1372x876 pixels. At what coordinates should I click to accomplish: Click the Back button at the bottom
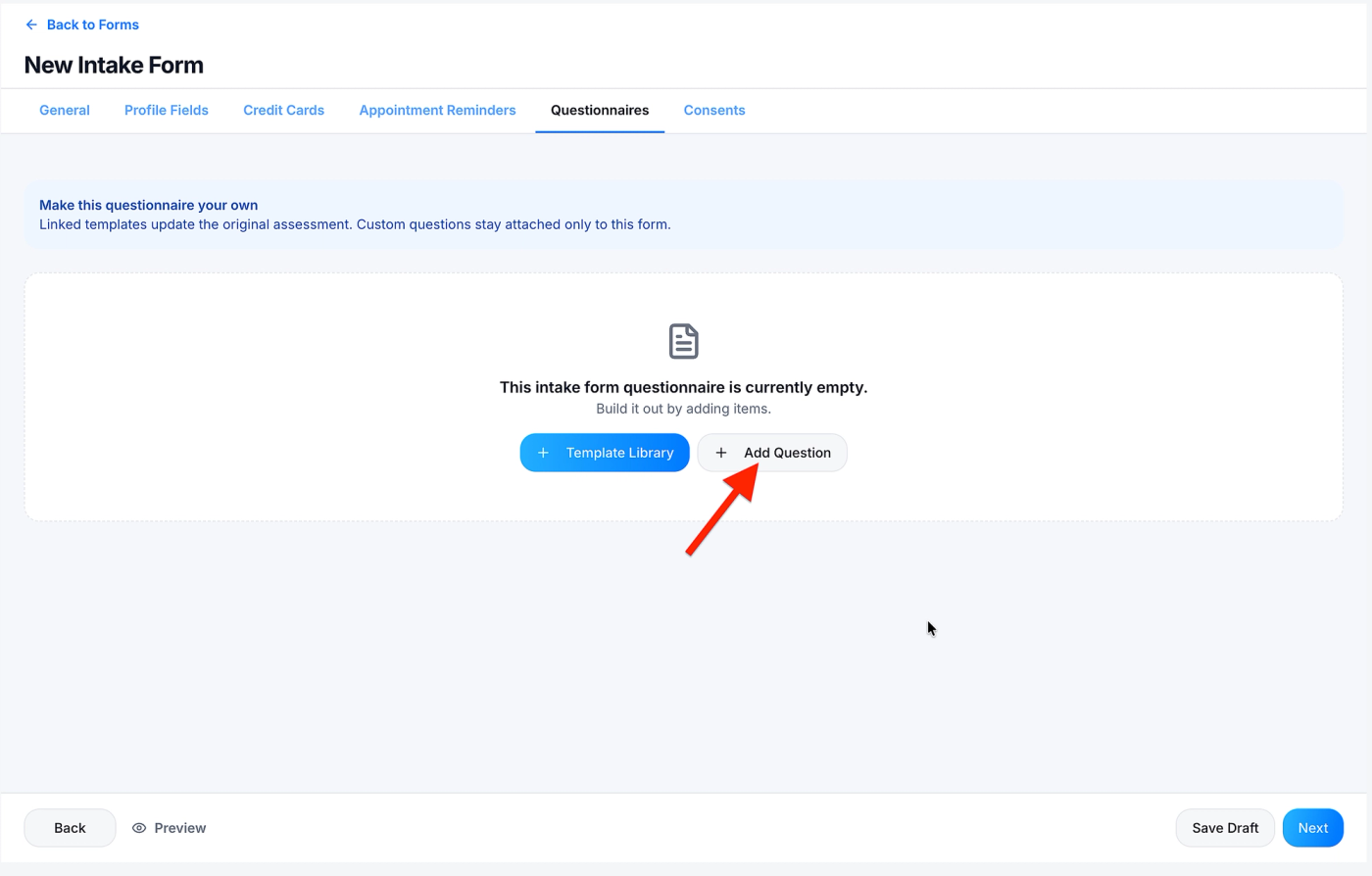[70, 828]
